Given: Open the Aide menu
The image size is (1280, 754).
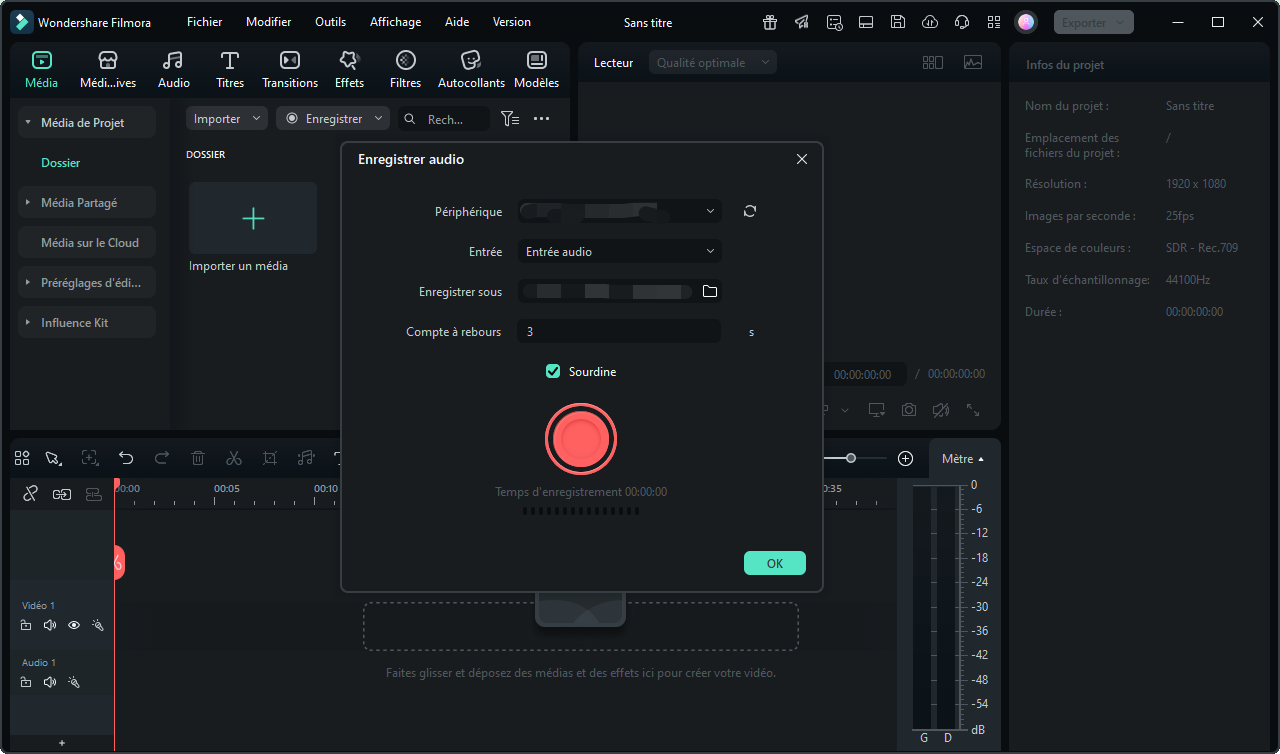Looking at the screenshot, I should (x=455, y=22).
